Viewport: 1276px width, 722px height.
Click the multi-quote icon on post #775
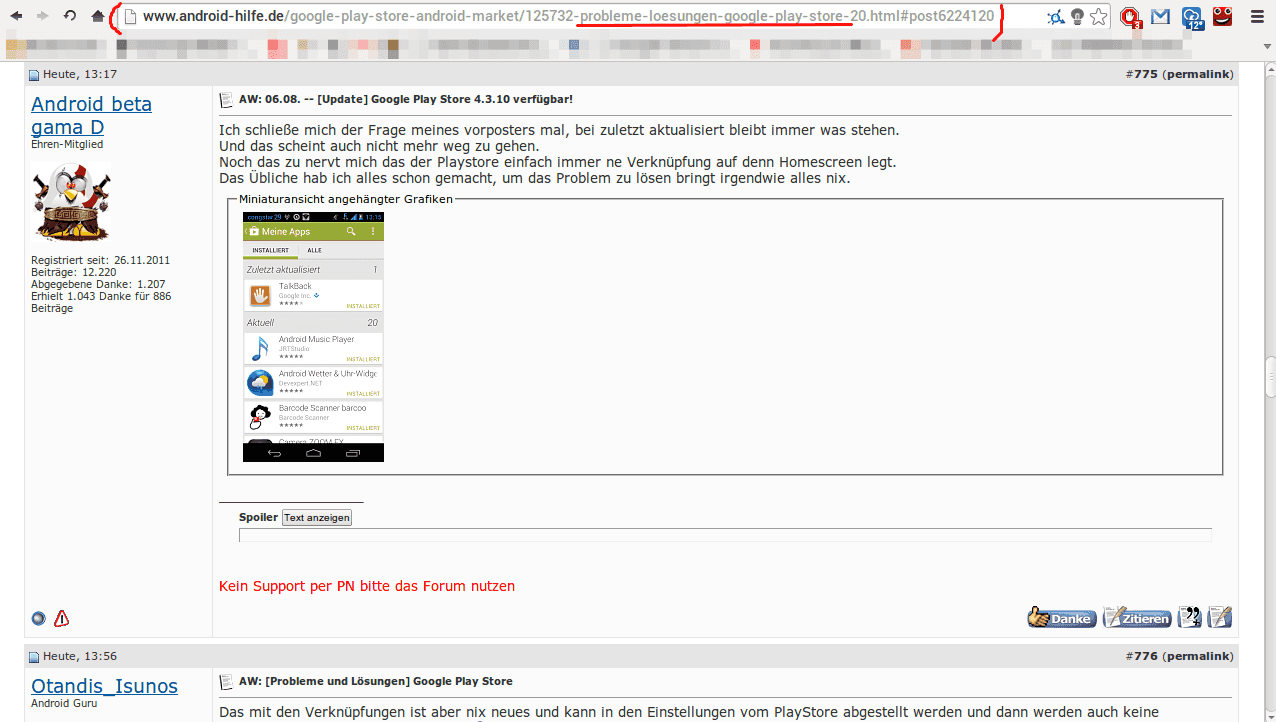(1189, 618)
